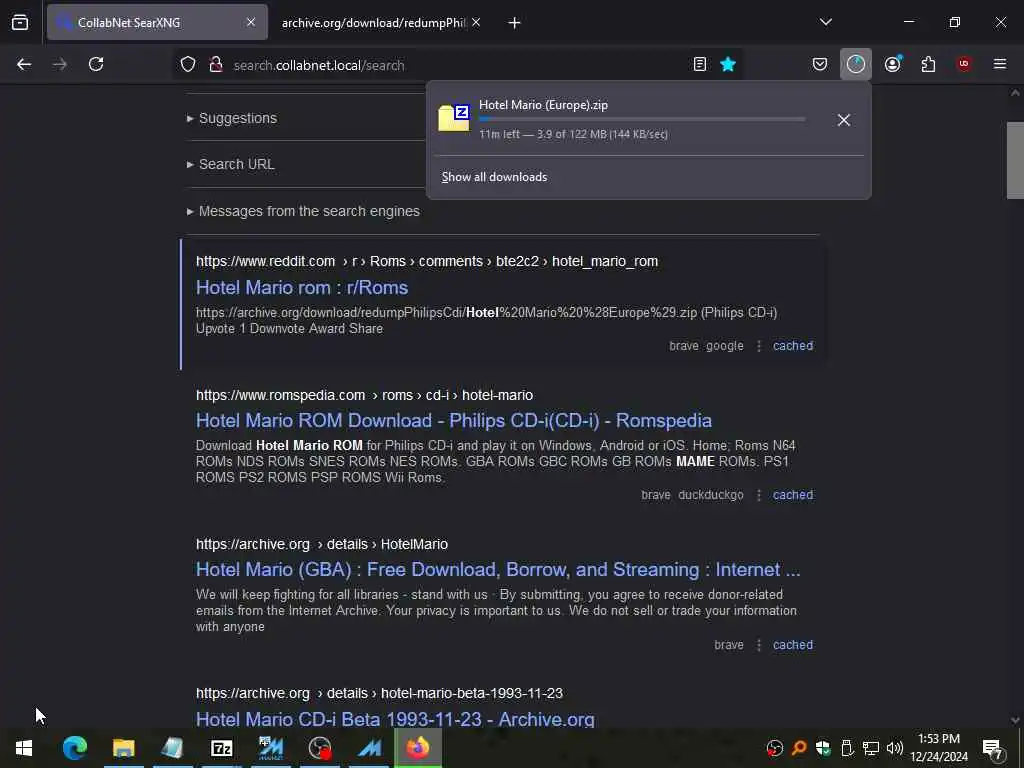Open Hotel Mario CD-i Beta 1993-11-23 result
The image size is (1024, 768).
click(x=395, y=719)
